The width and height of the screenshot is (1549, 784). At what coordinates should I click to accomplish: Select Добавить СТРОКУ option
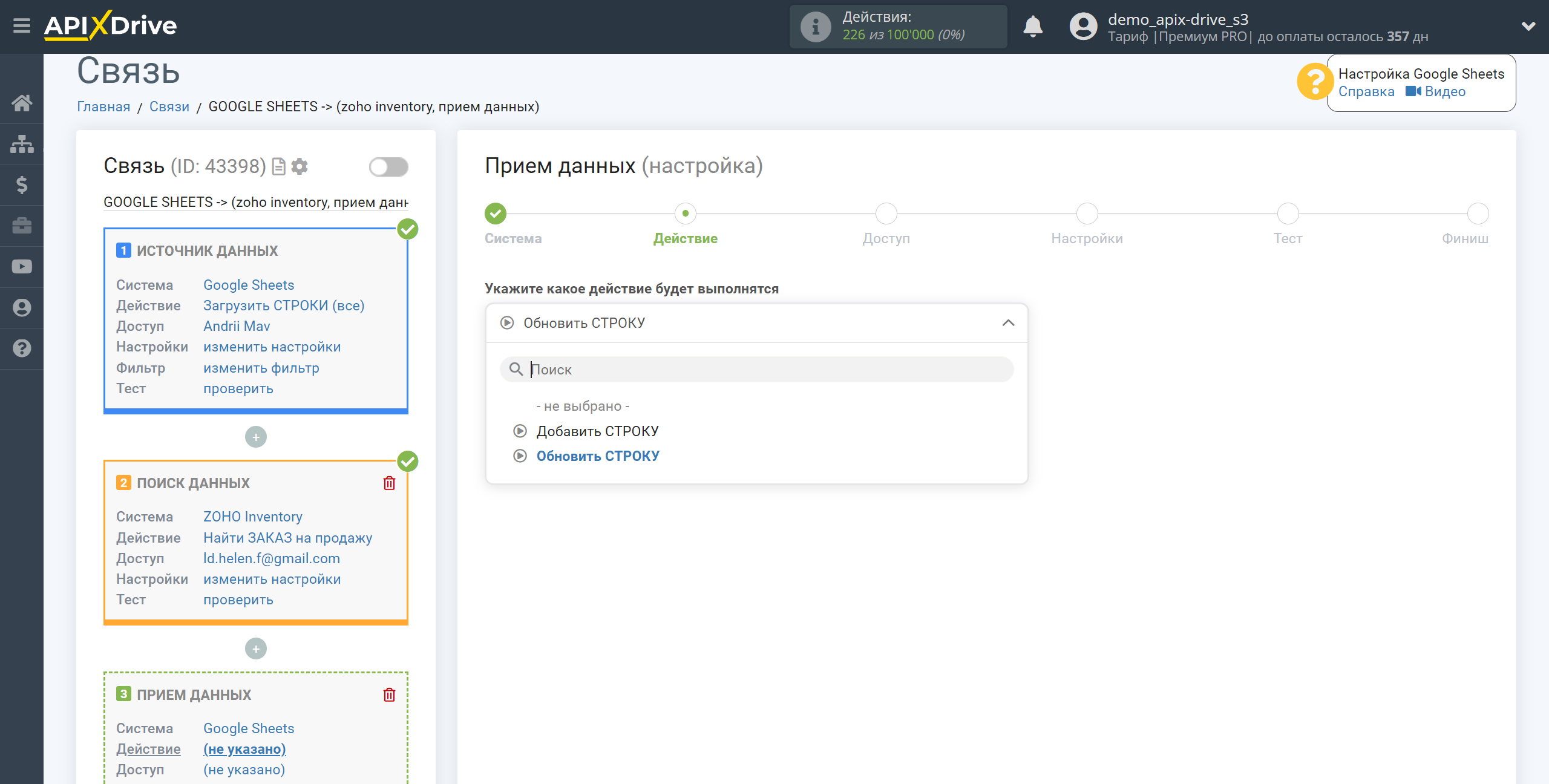coord(597,431)
